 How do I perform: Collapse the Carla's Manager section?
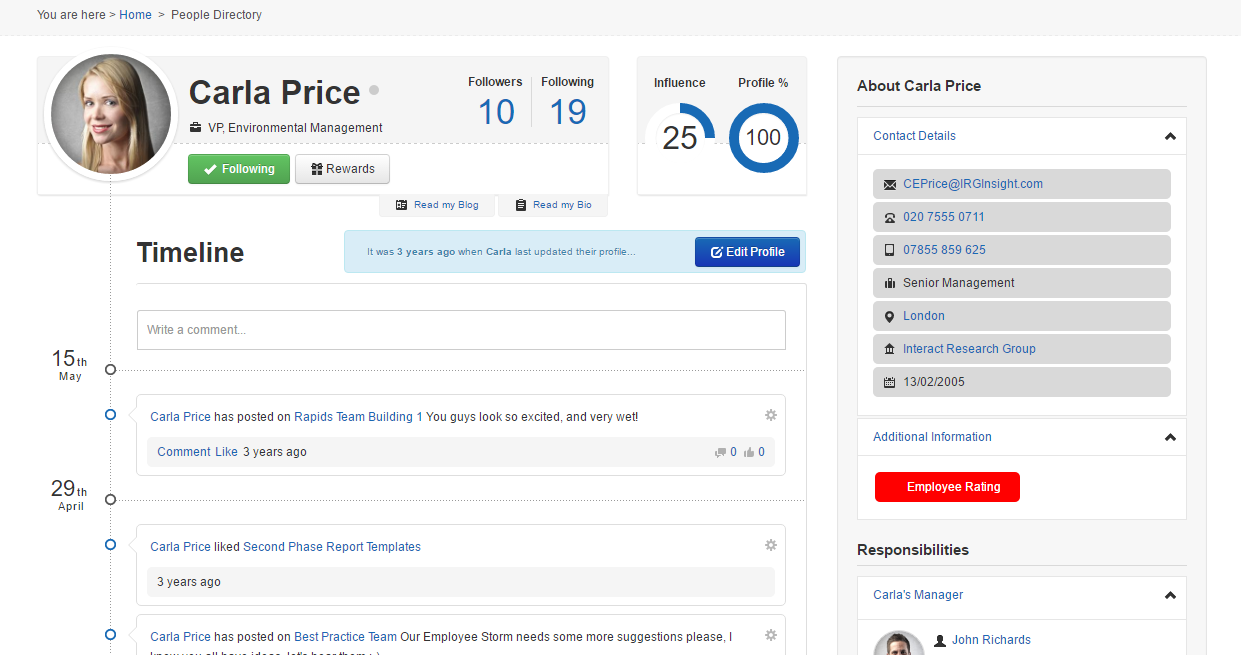pos(1170,596)
